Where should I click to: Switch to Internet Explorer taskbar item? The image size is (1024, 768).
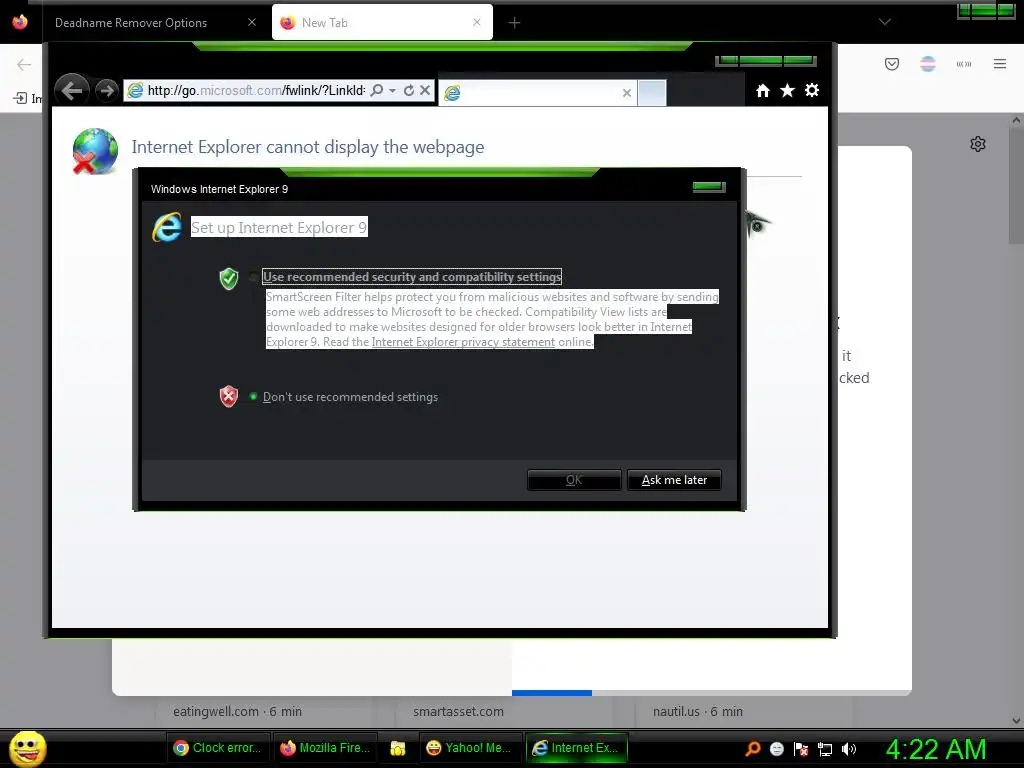click(576, 748)
